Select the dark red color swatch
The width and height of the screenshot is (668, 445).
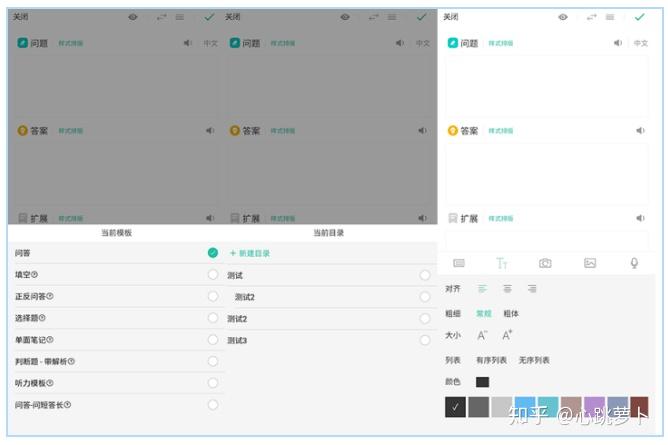pos(639,407)
